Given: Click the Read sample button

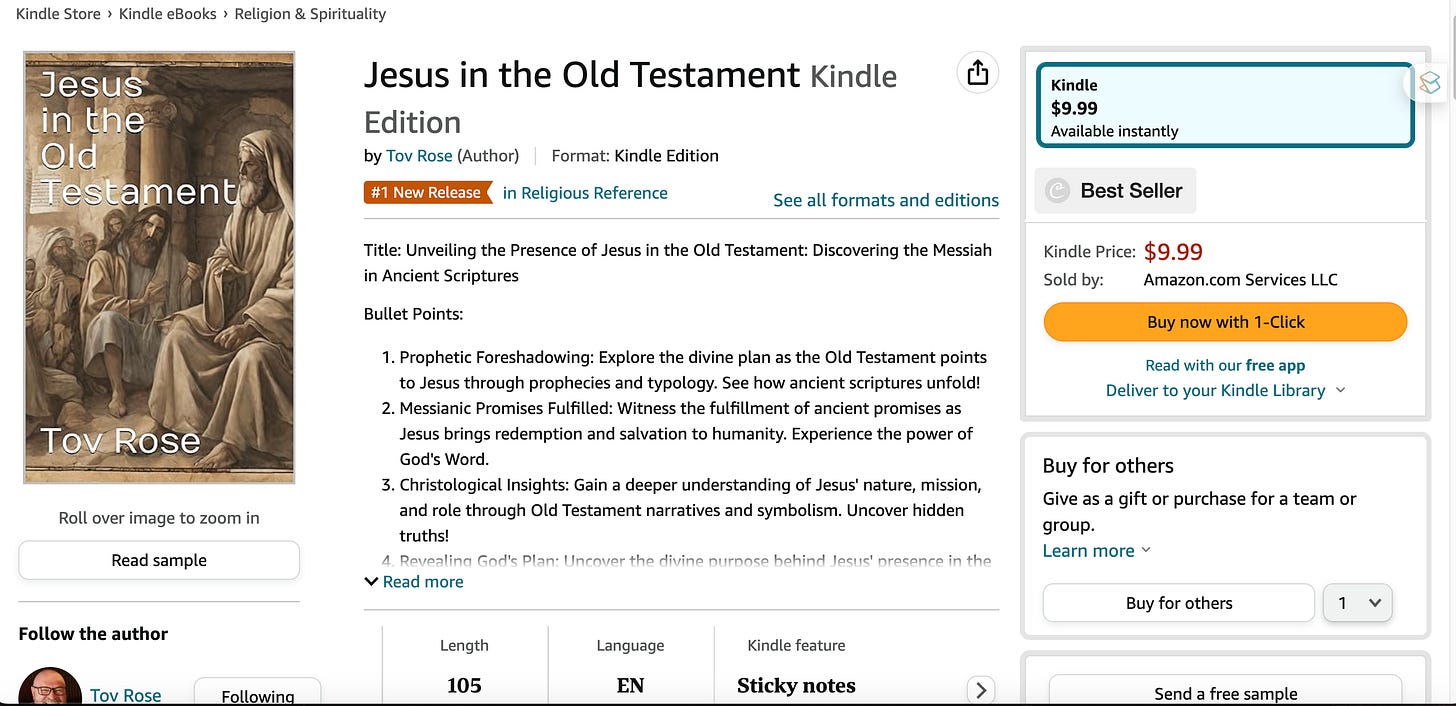Looking at the screenshot, I should pos(159,560).
